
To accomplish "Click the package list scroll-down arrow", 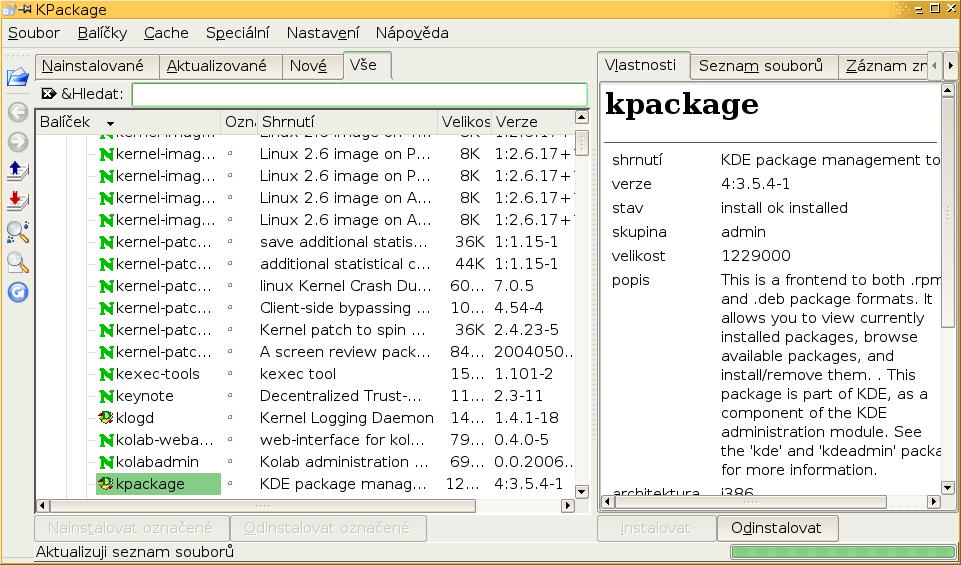I will pyautogui.click(x=582, y=491).
